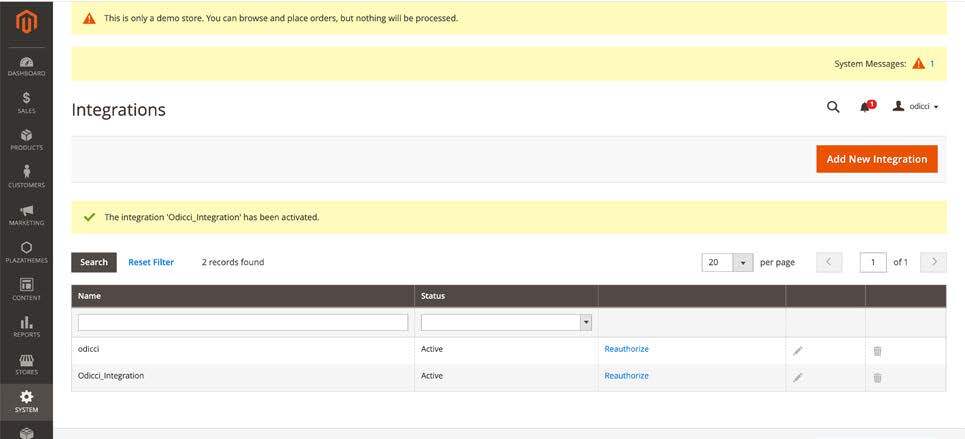
Task: Open the notifications bell icon
Action: 866,107
